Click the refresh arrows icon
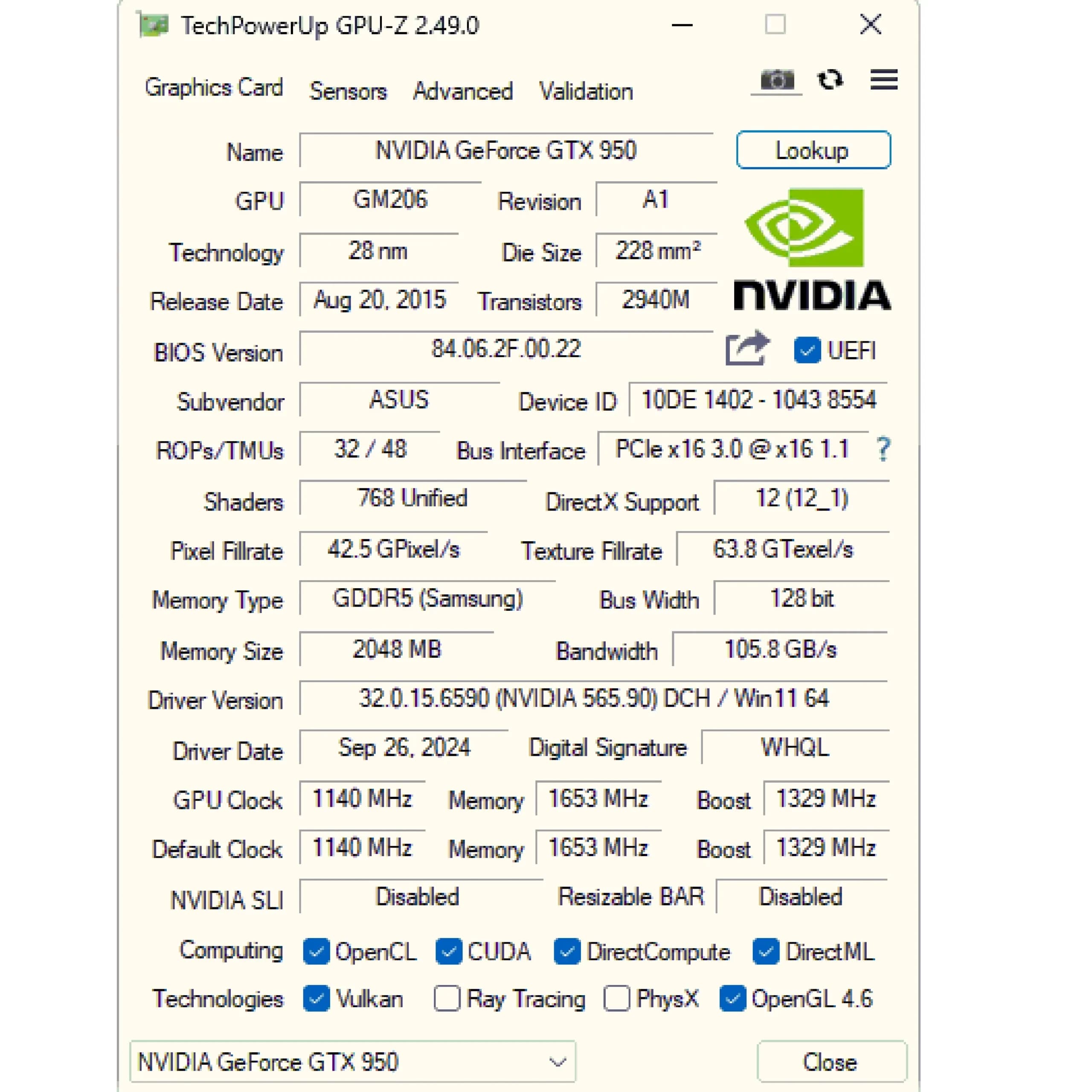This screenshot has height=1092, width=1092. point(831,80)
